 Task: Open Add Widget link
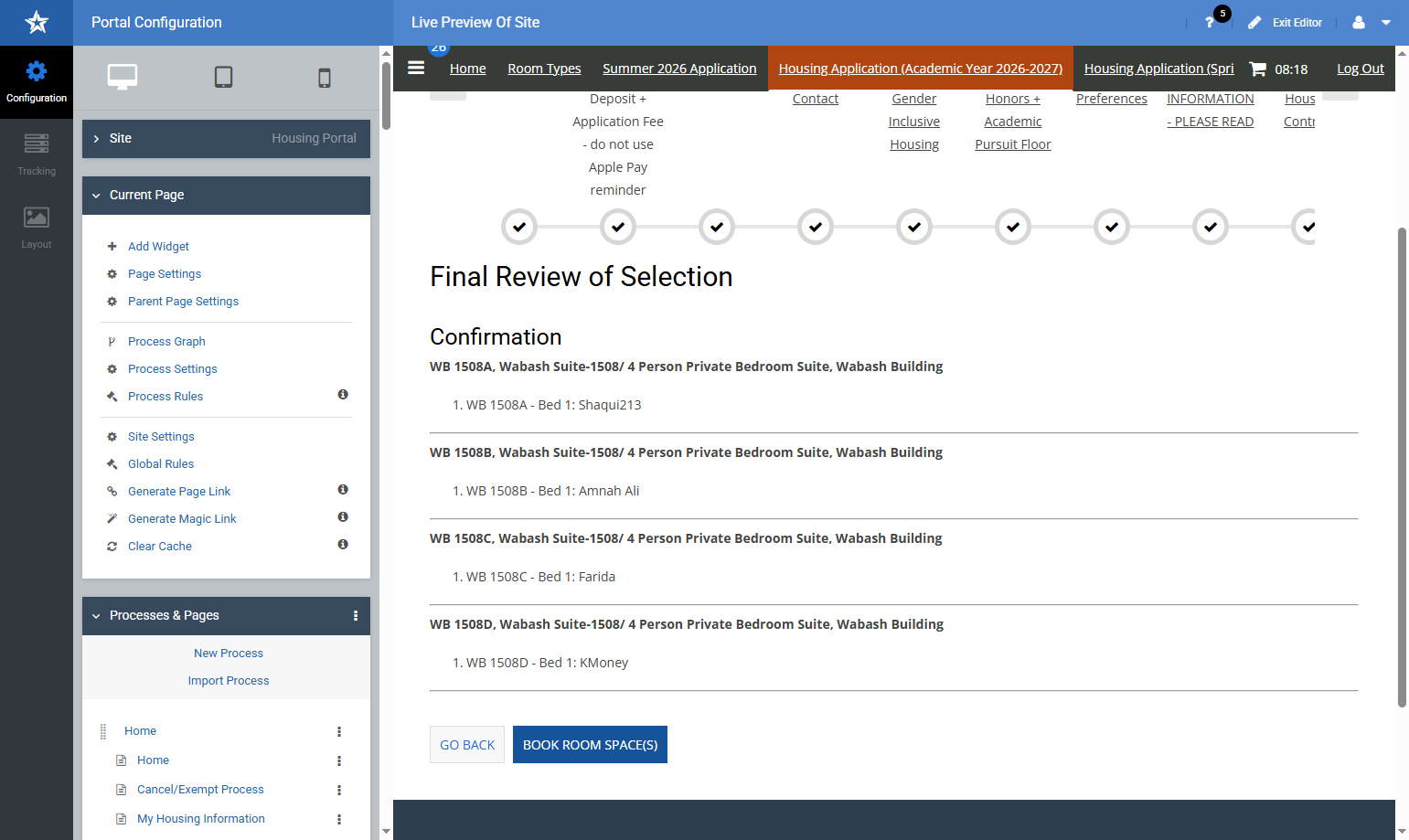point(158,247)
